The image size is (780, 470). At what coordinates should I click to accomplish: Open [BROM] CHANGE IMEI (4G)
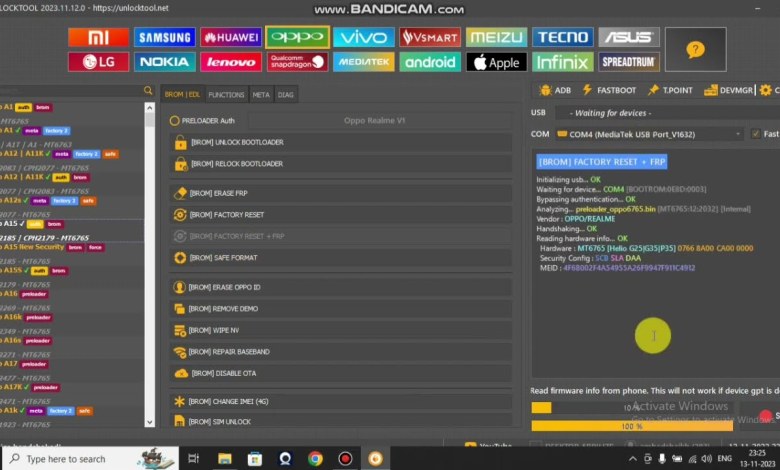(340, 401)
